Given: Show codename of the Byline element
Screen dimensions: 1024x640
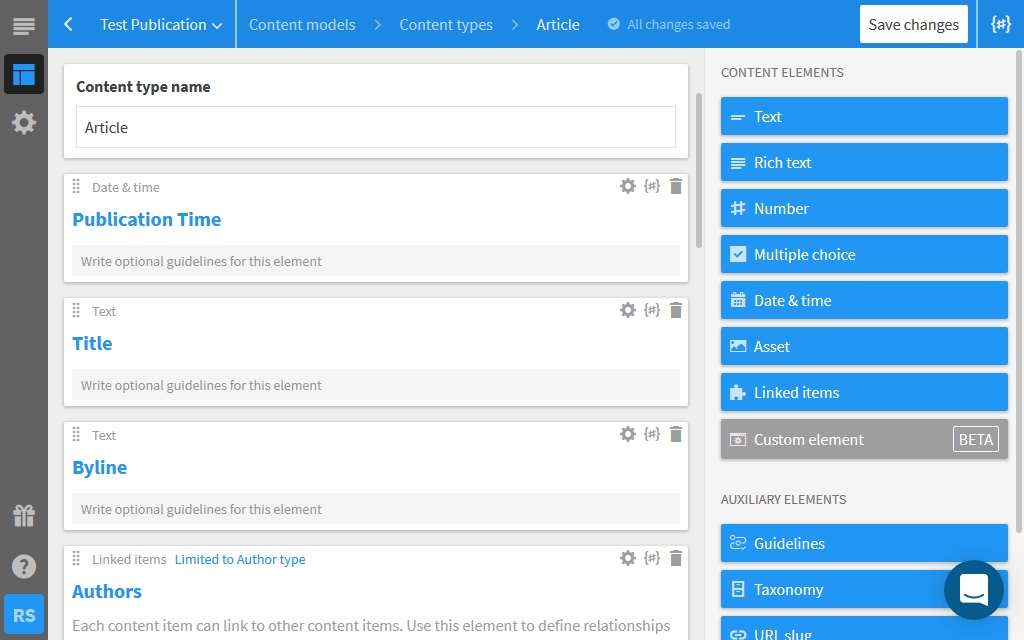Looking at the screenshot, I should (x=652, y=434).
